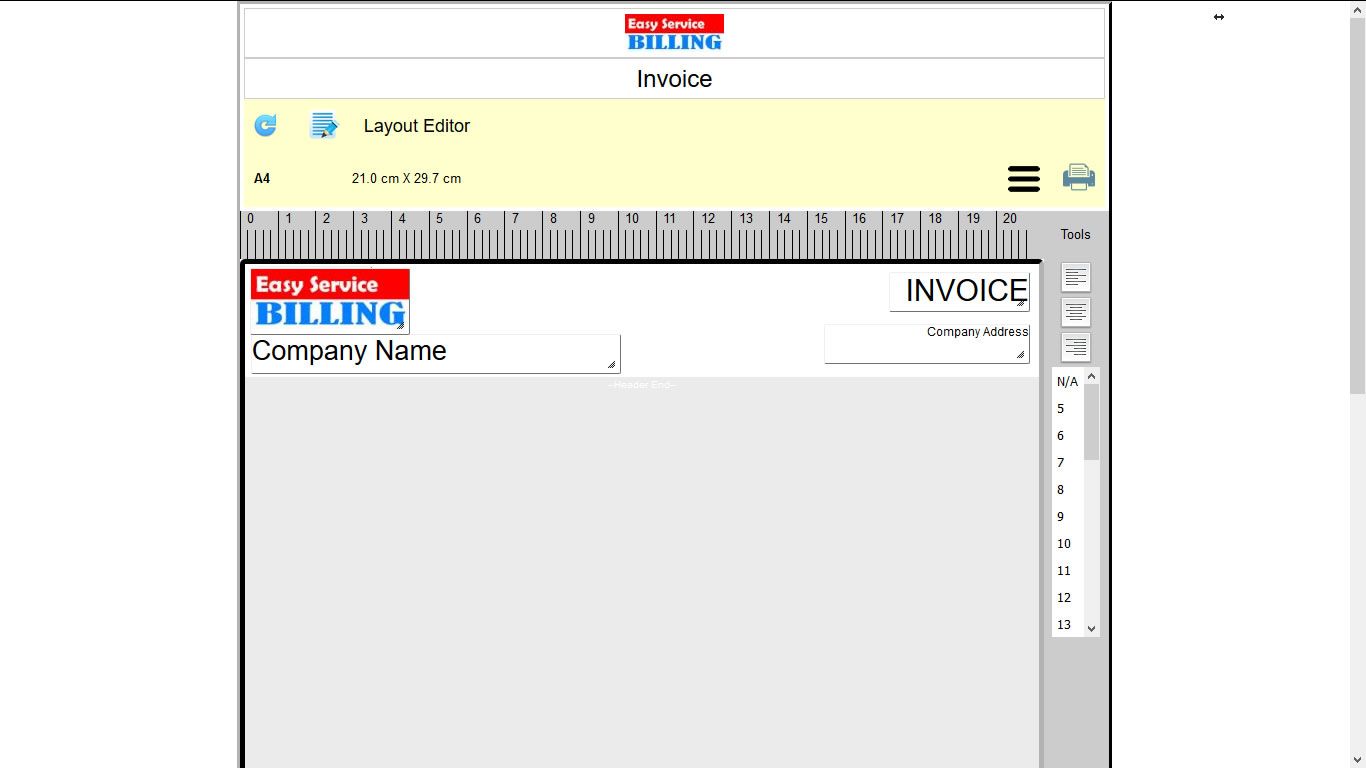This screenshot has height=768, width=1366.
Task: Select font size 9
Action: click(x=1068, y=517)
